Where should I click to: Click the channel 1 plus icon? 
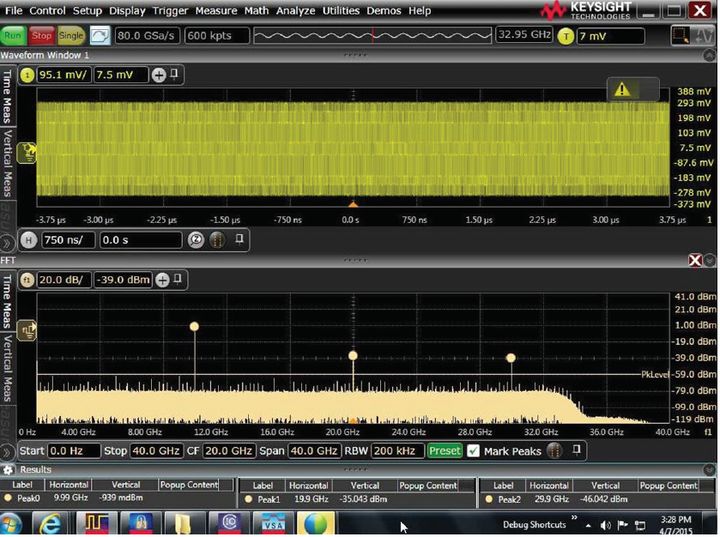[x=158, y=75]
